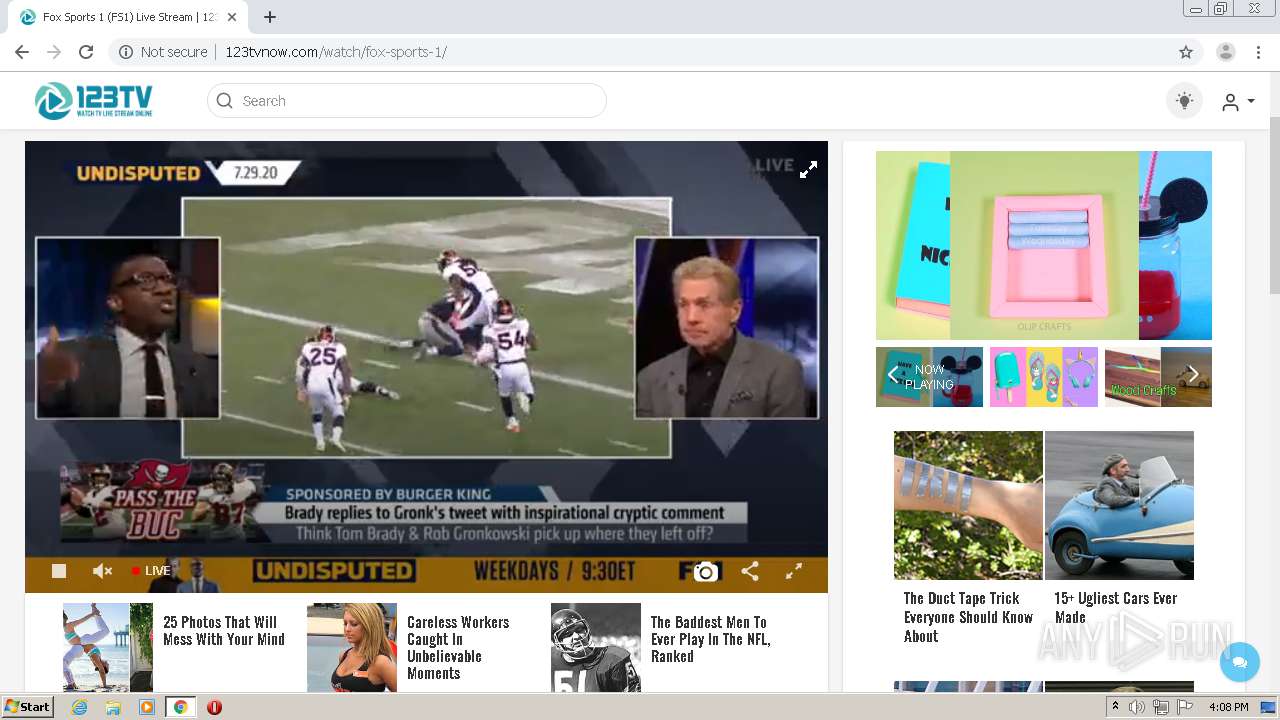Expand video with top-right fullscreen arrows

(808, 170)
